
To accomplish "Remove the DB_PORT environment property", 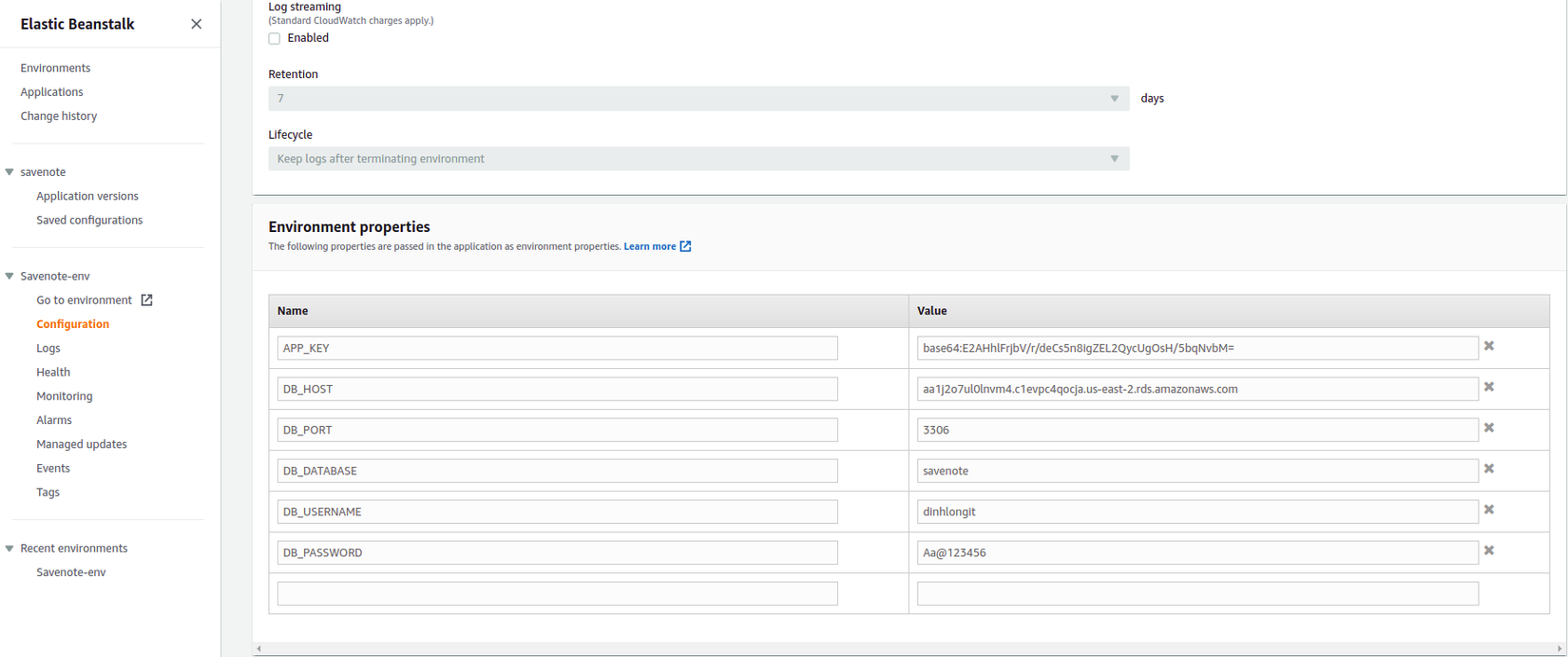I will [x=1489, y=428].
